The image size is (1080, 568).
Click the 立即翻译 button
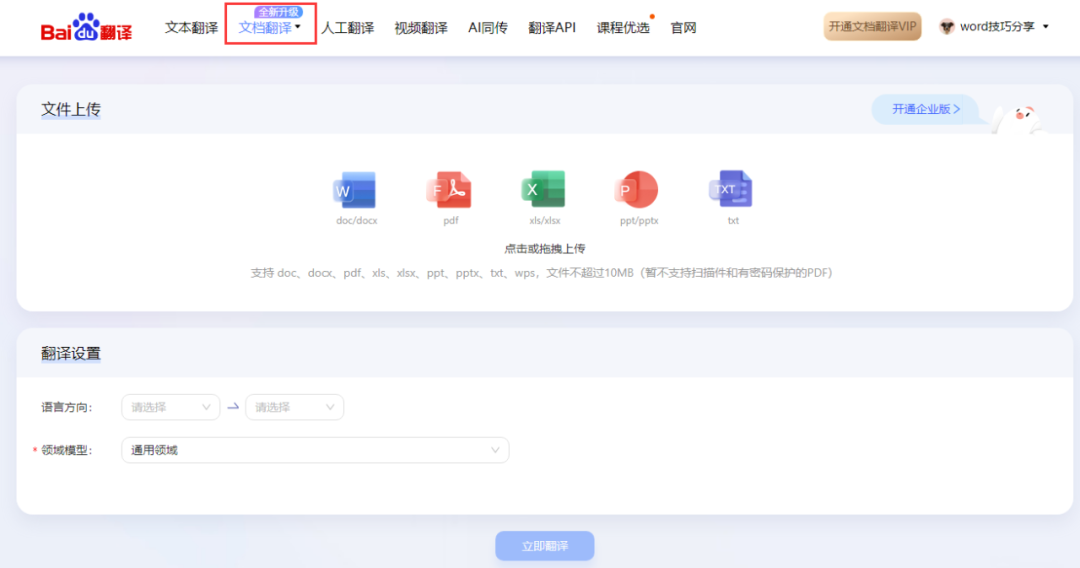coord(544,546)
